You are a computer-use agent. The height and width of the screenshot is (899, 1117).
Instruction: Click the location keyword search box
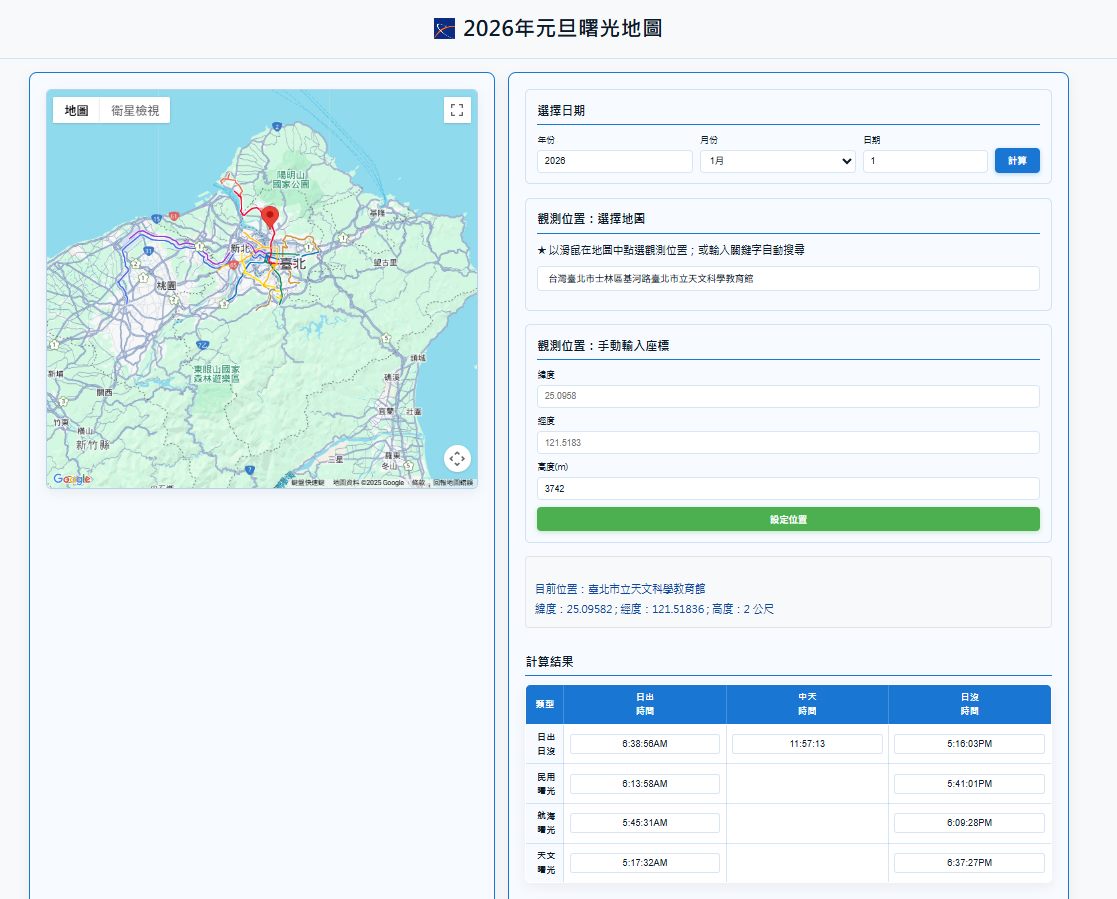coord(788,278)
